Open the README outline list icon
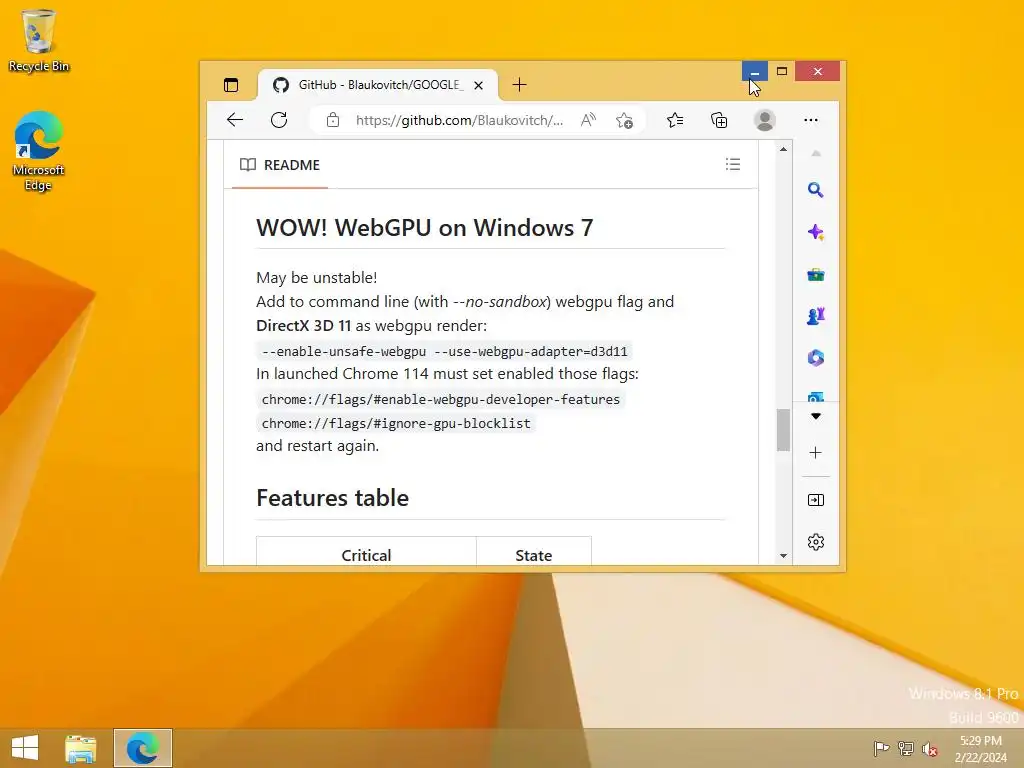Viewport: 1024px width, 768px height. (x=733, y=165)
